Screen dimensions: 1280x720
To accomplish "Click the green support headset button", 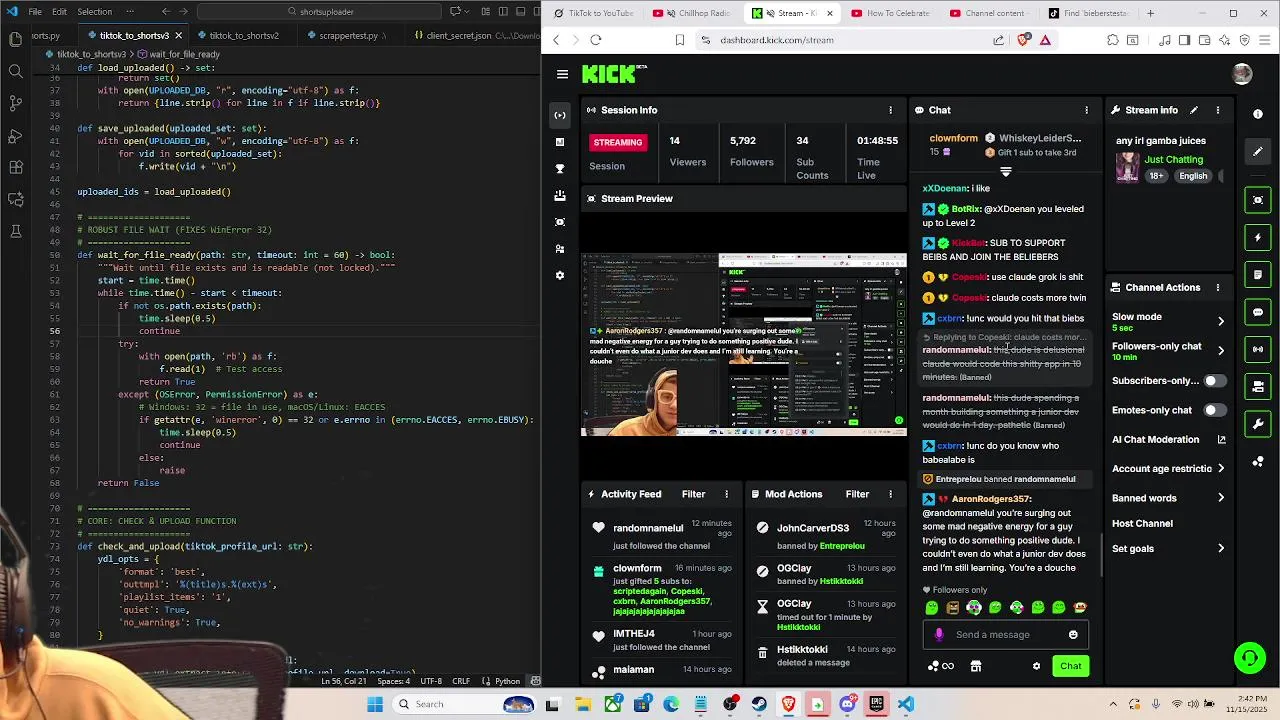I will pyautogui.click(x=1249, y=657).
